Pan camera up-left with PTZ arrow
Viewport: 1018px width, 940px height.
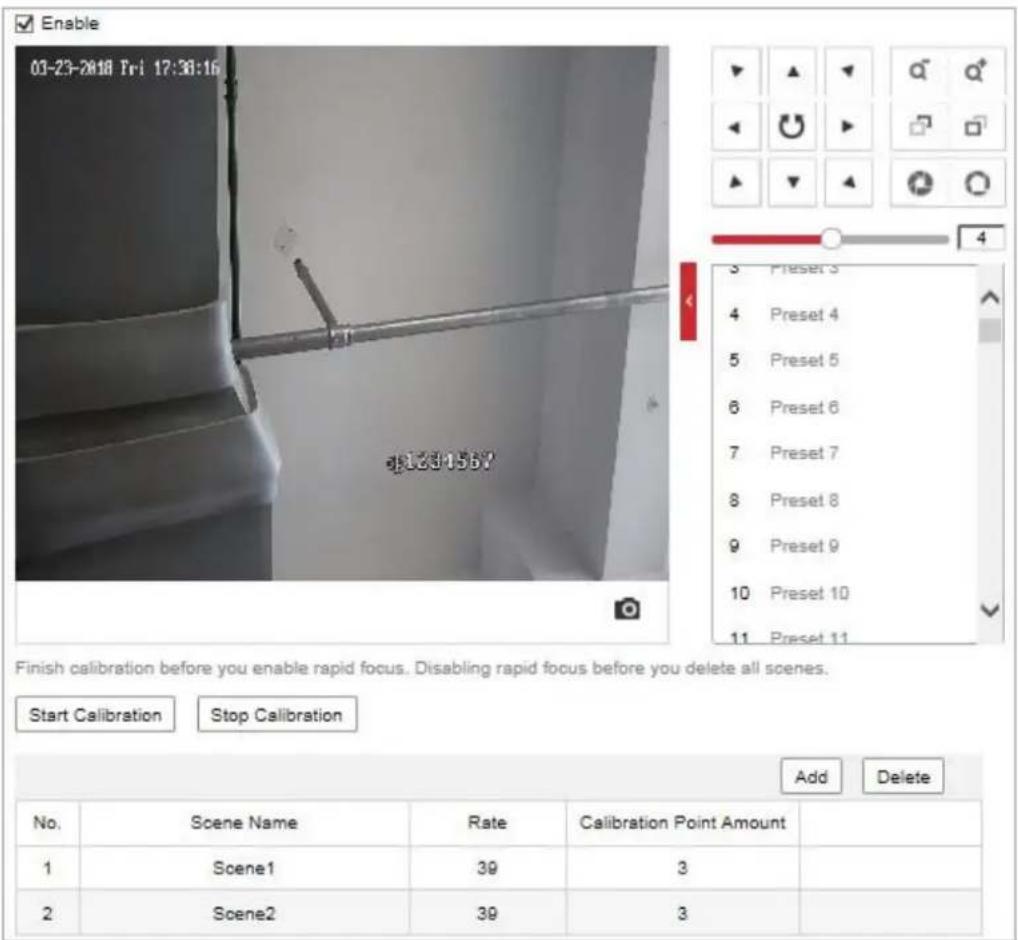pos(736,71)
